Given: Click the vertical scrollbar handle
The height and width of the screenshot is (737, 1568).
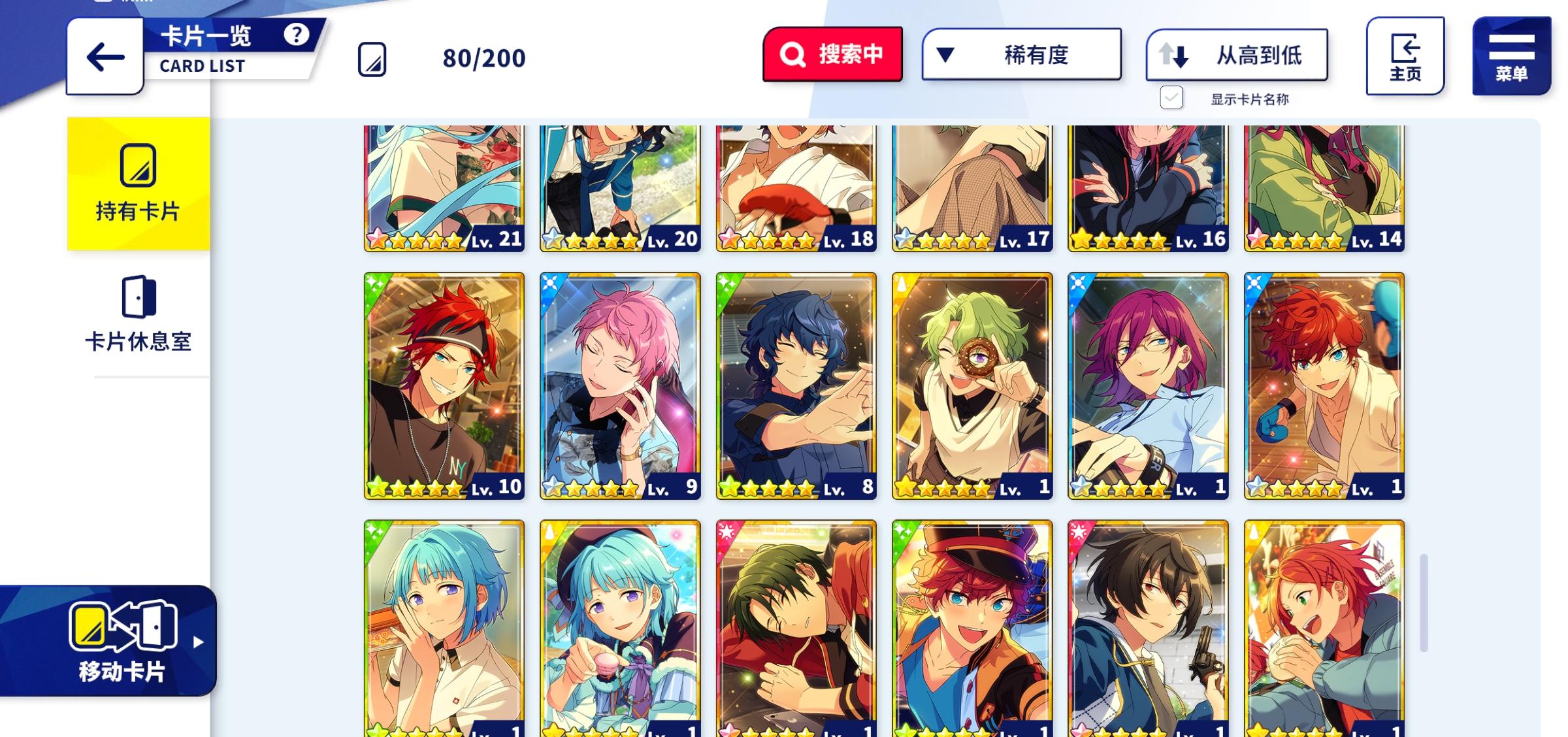Looking at the screenshot, I should click(1424, 602).
